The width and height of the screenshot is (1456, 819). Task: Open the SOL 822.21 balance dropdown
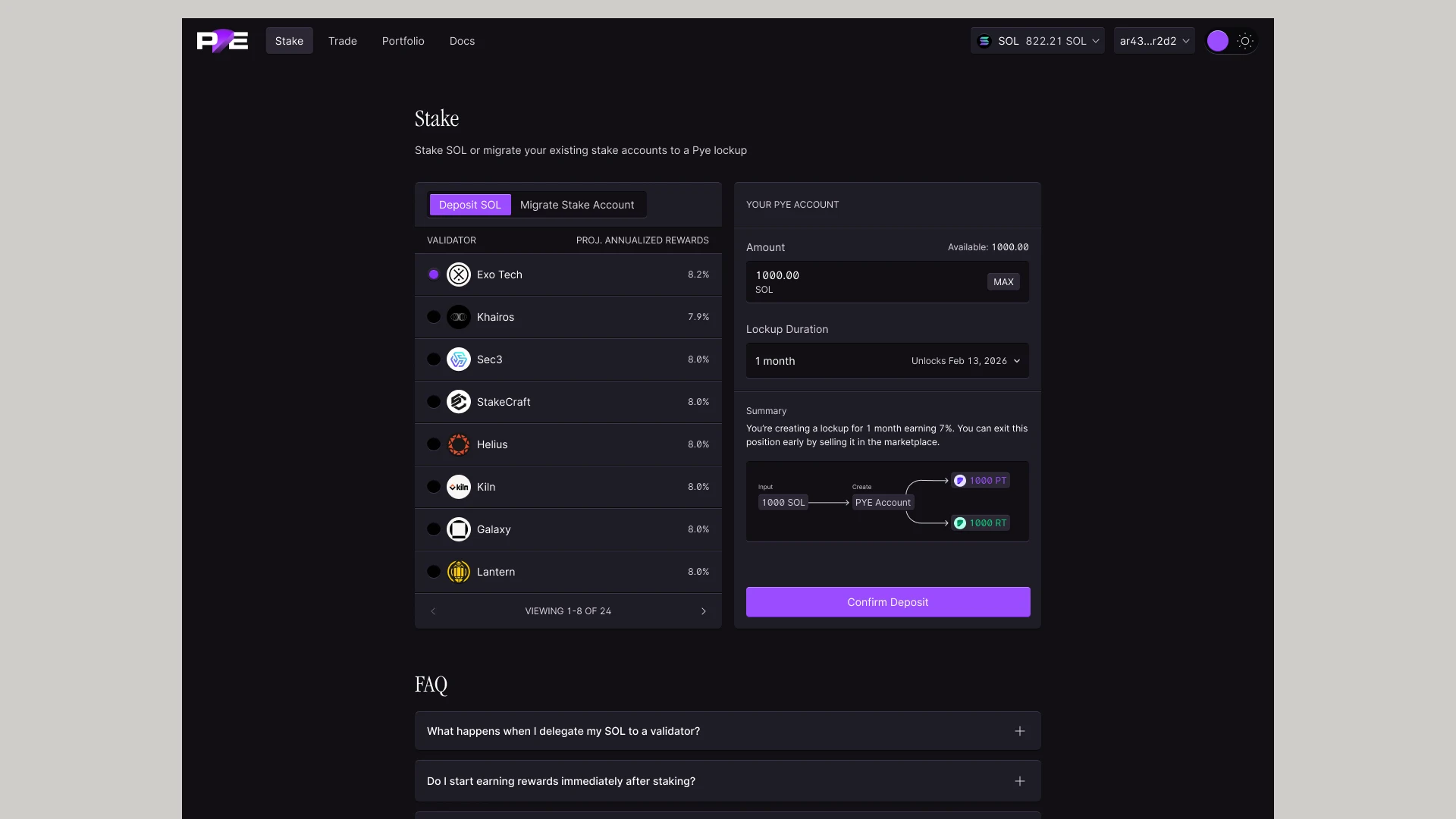1037,41
